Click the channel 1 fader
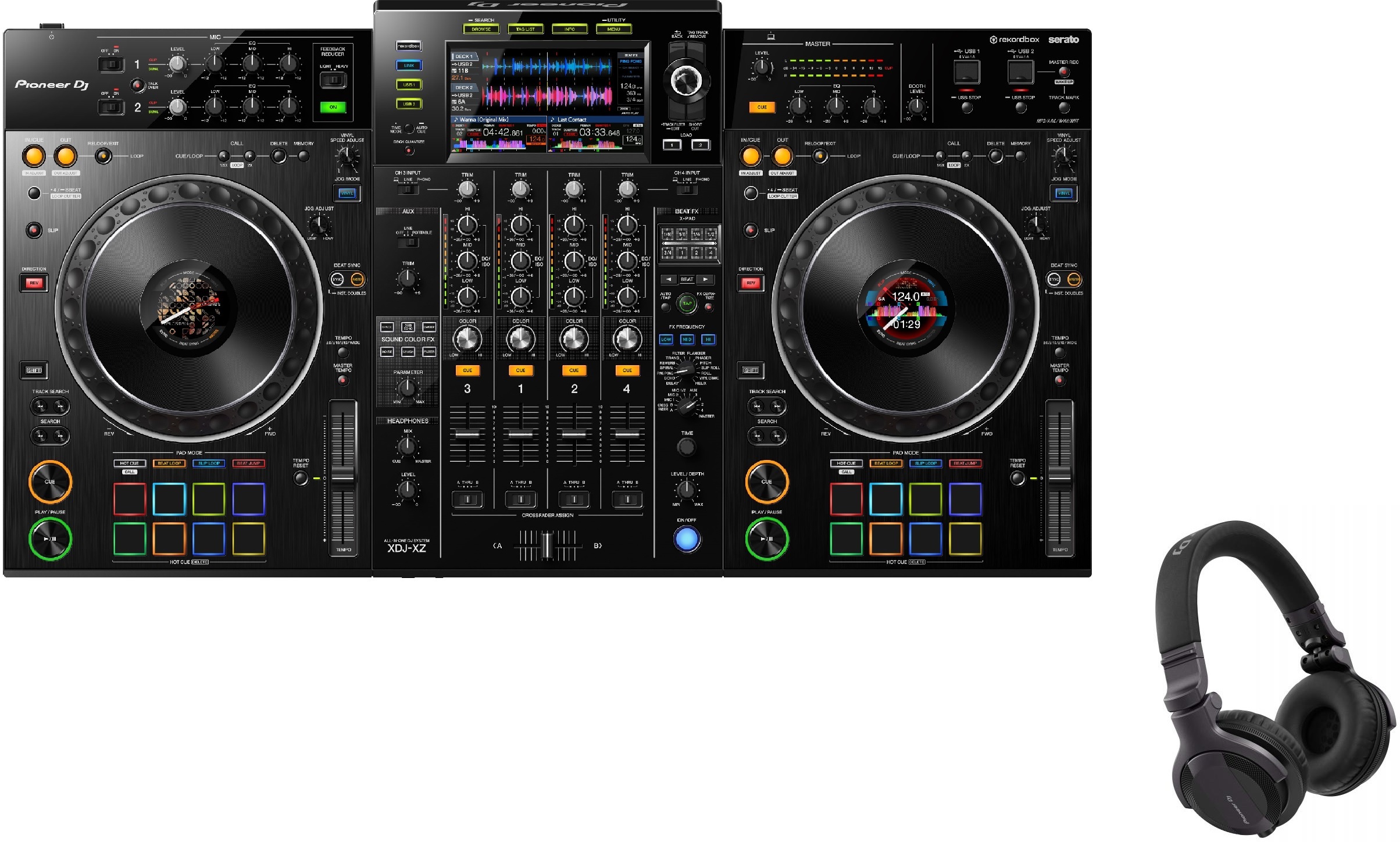The image size is (1400, 842). pyautogui.click(x=520, y=434)
